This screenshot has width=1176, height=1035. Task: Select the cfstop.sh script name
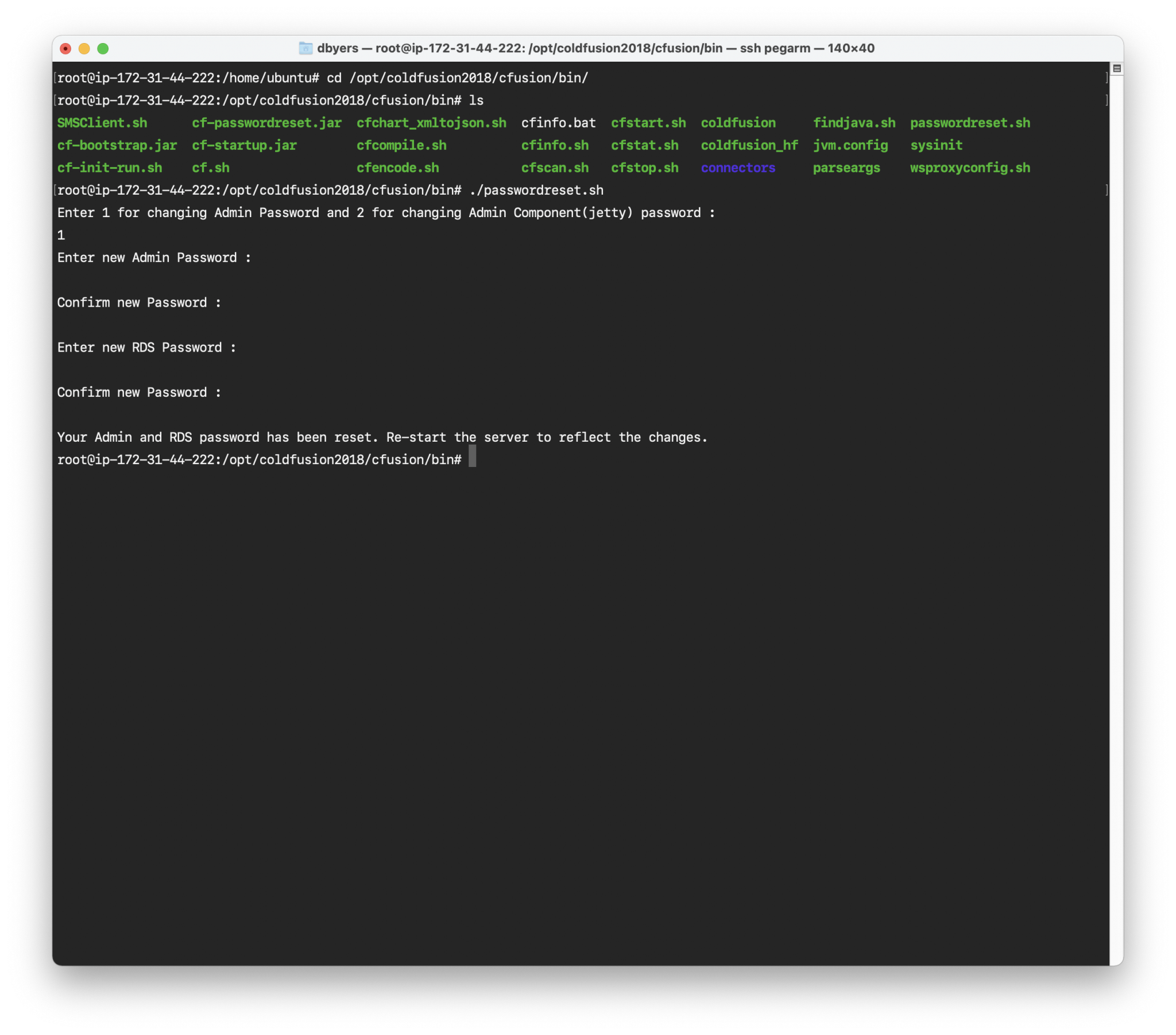645,168
